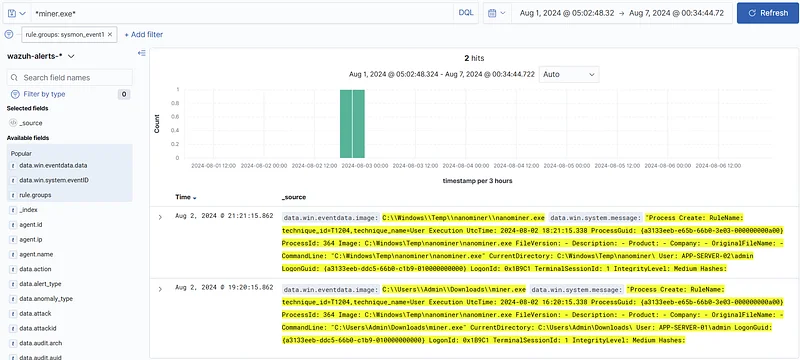Open the Auto interval dropdown
Viewport: 800px width, 360px height.
point(569,74)
